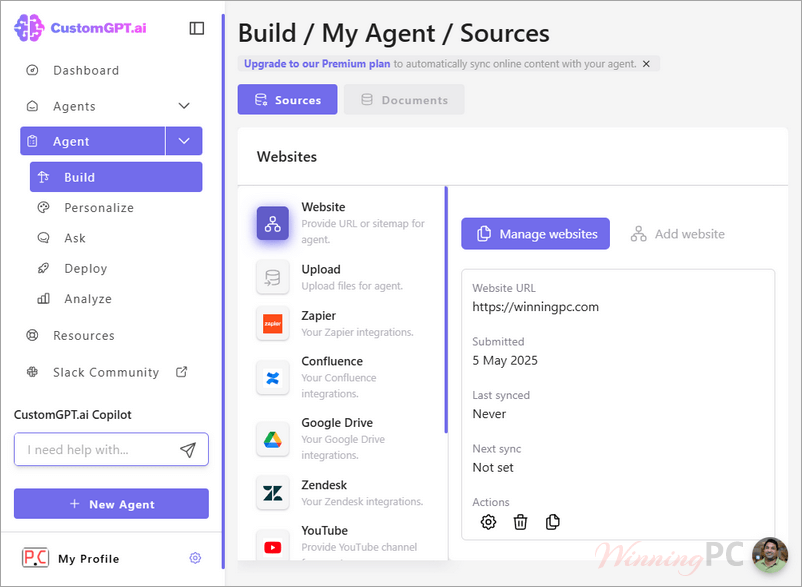Click the Personalize palette icon
The width and height of the screenshot is (802, 587).
pos(43,207)
